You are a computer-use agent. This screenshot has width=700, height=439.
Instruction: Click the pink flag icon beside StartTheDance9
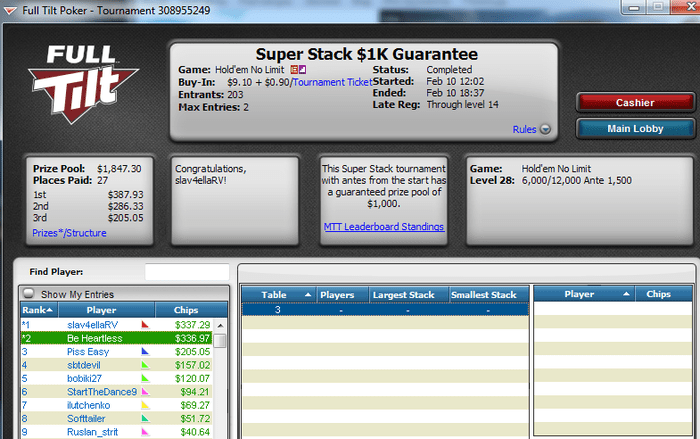coord(145,392)
